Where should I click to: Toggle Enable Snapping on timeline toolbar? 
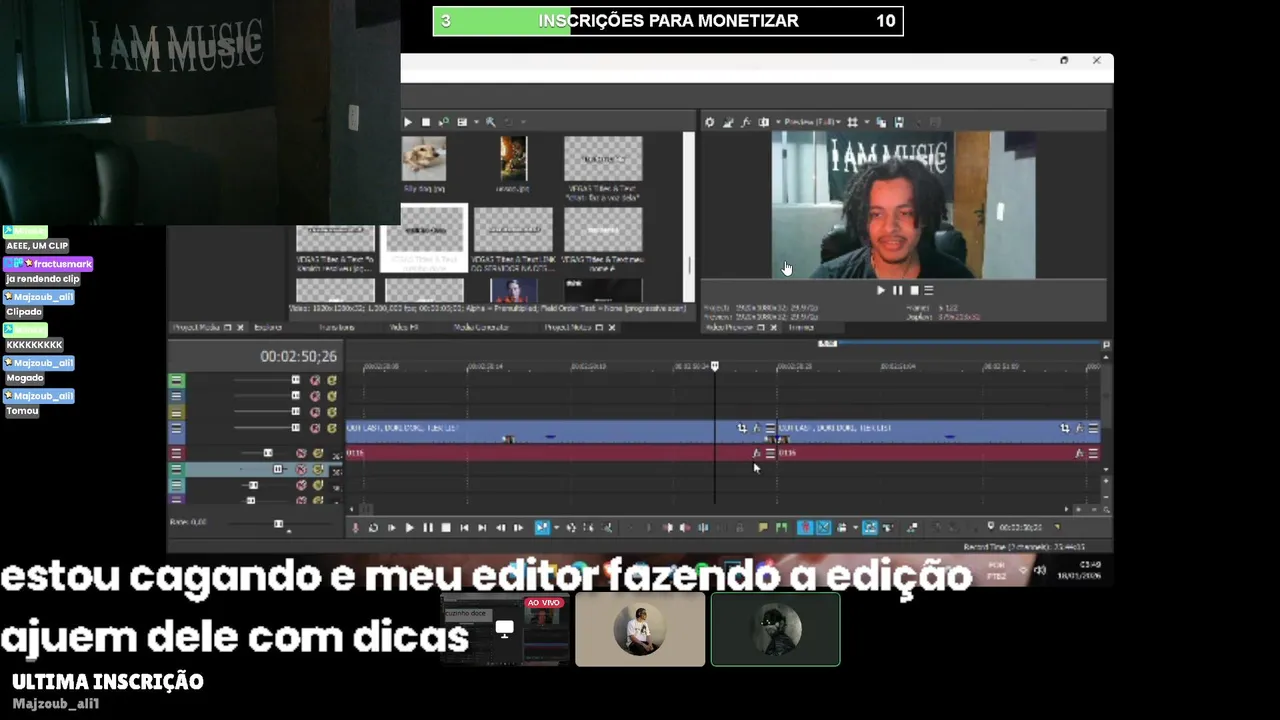806,527
